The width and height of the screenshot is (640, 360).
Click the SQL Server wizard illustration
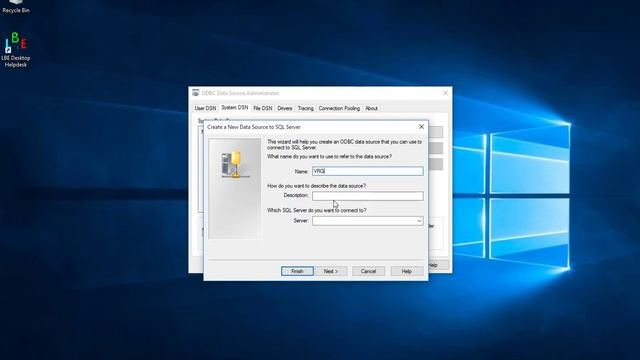click(235, 188)
